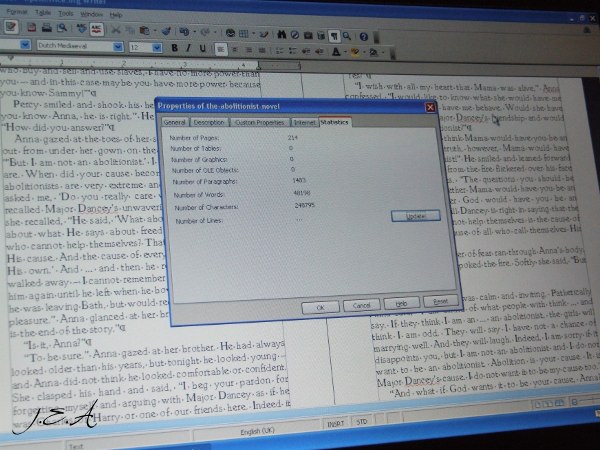Open the Tools menu
600x450 pixels.
[x=65, y=13]
